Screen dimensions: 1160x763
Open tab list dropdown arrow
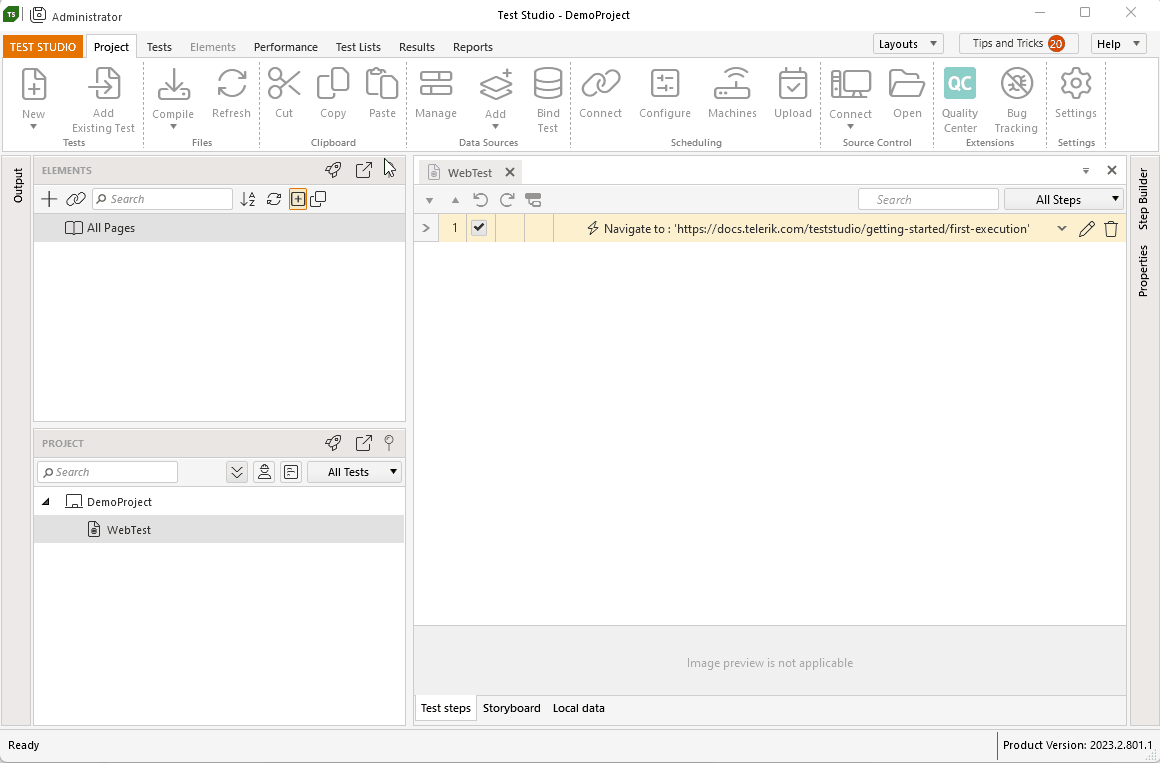1086,171
